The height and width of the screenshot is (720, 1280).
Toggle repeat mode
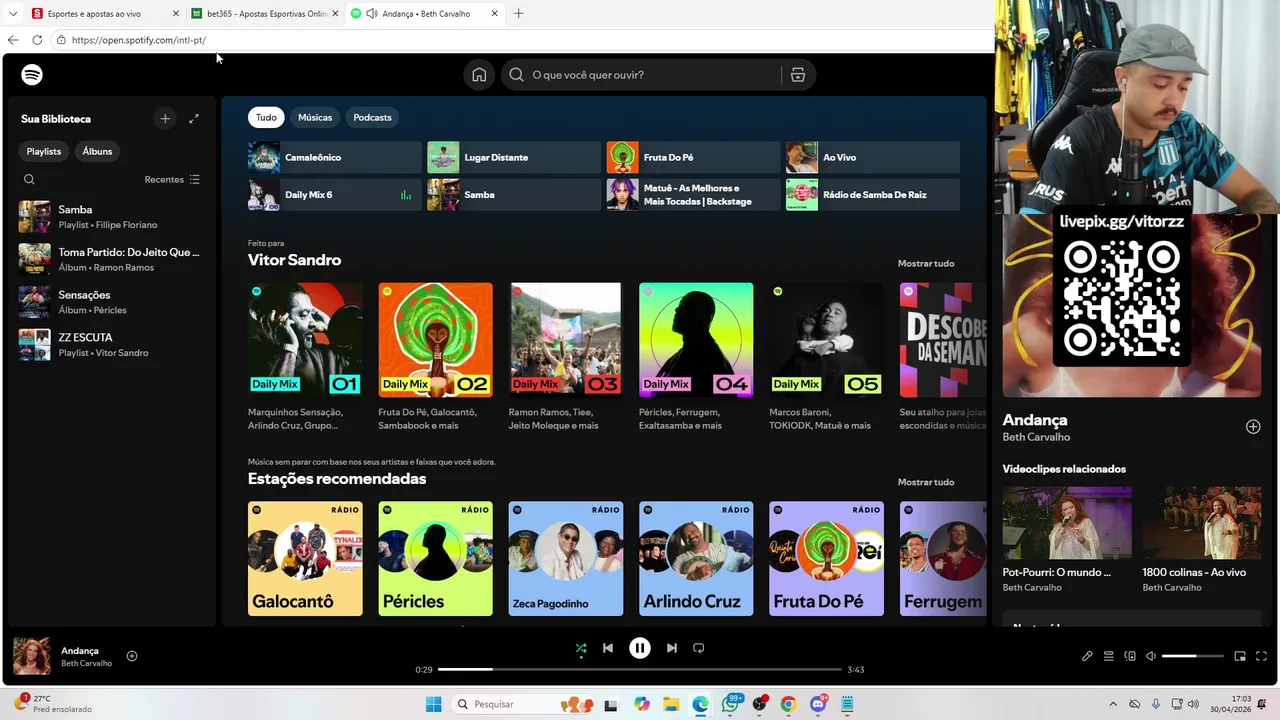(x=699, y=648)
